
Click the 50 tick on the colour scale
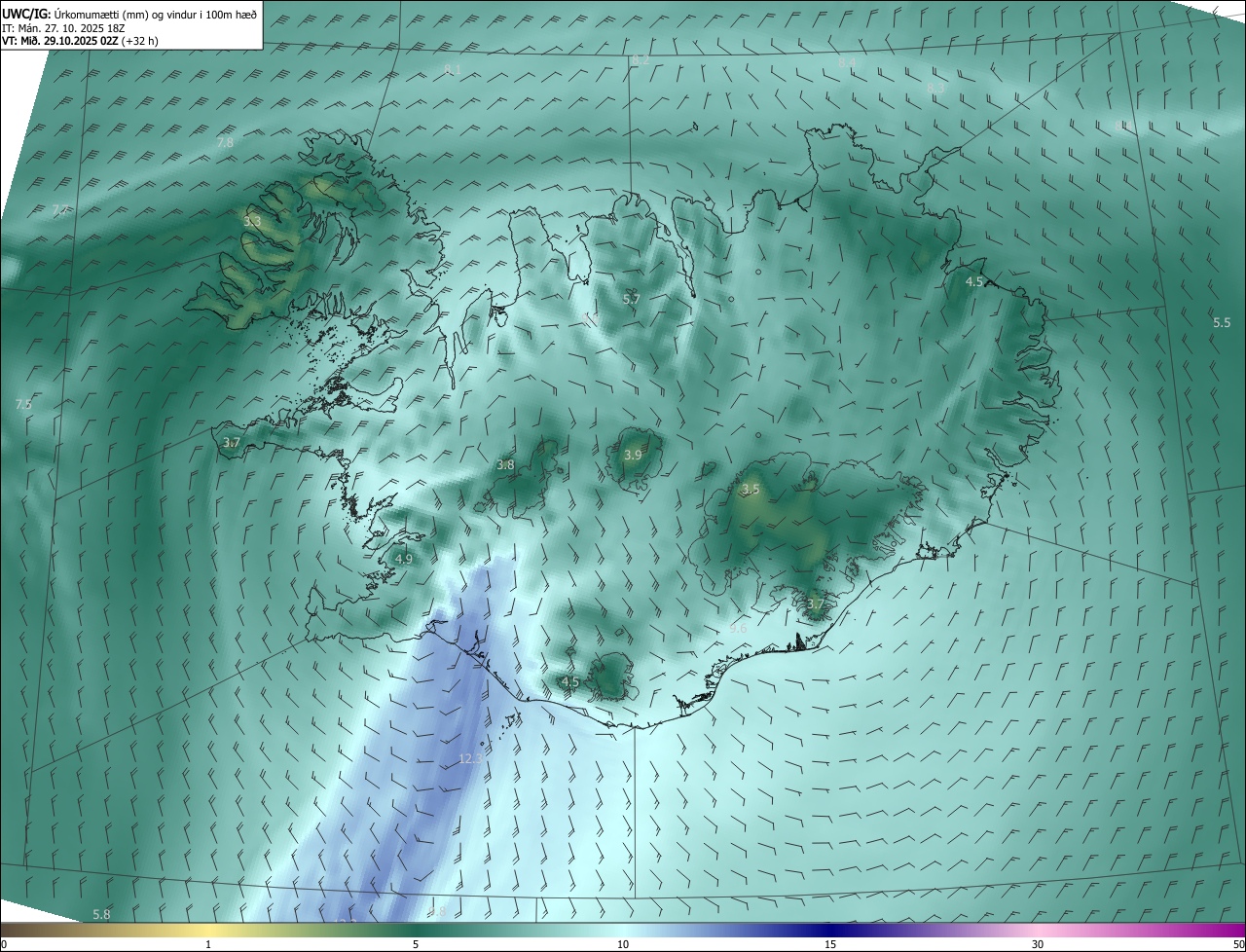click(x=1238, y=944)
